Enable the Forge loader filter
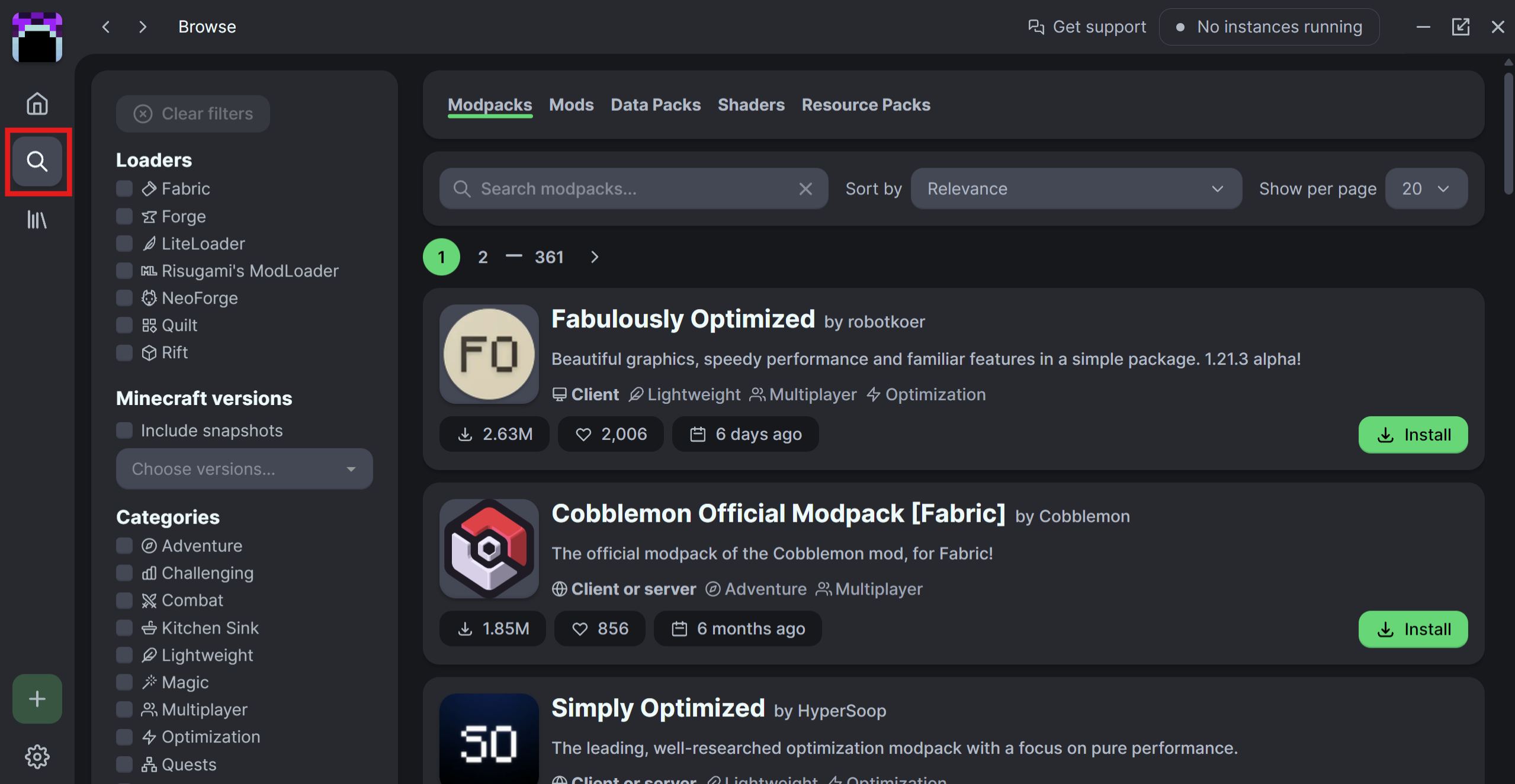 (x=124, y=216)
